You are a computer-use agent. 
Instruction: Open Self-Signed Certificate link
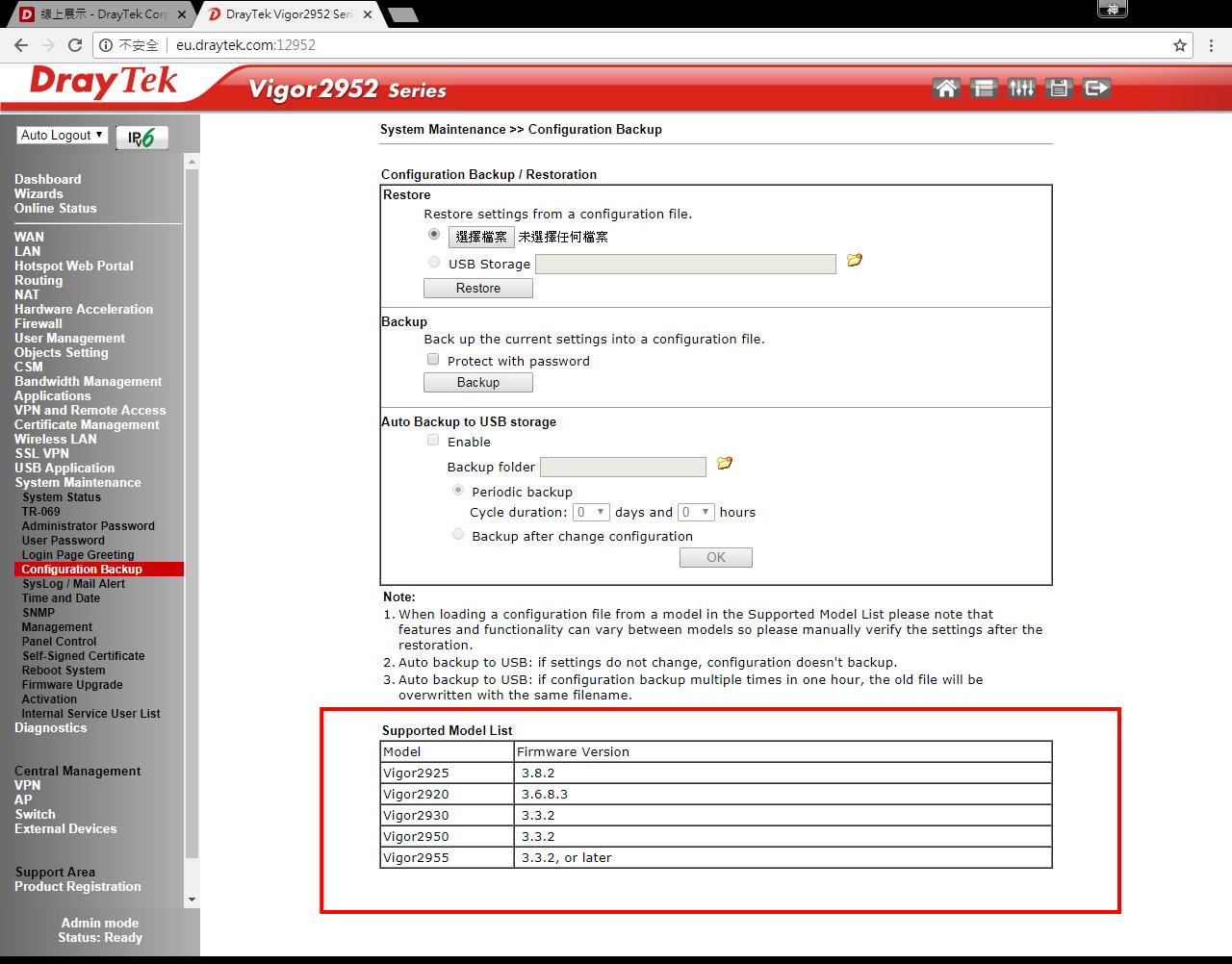pos(84,655)
